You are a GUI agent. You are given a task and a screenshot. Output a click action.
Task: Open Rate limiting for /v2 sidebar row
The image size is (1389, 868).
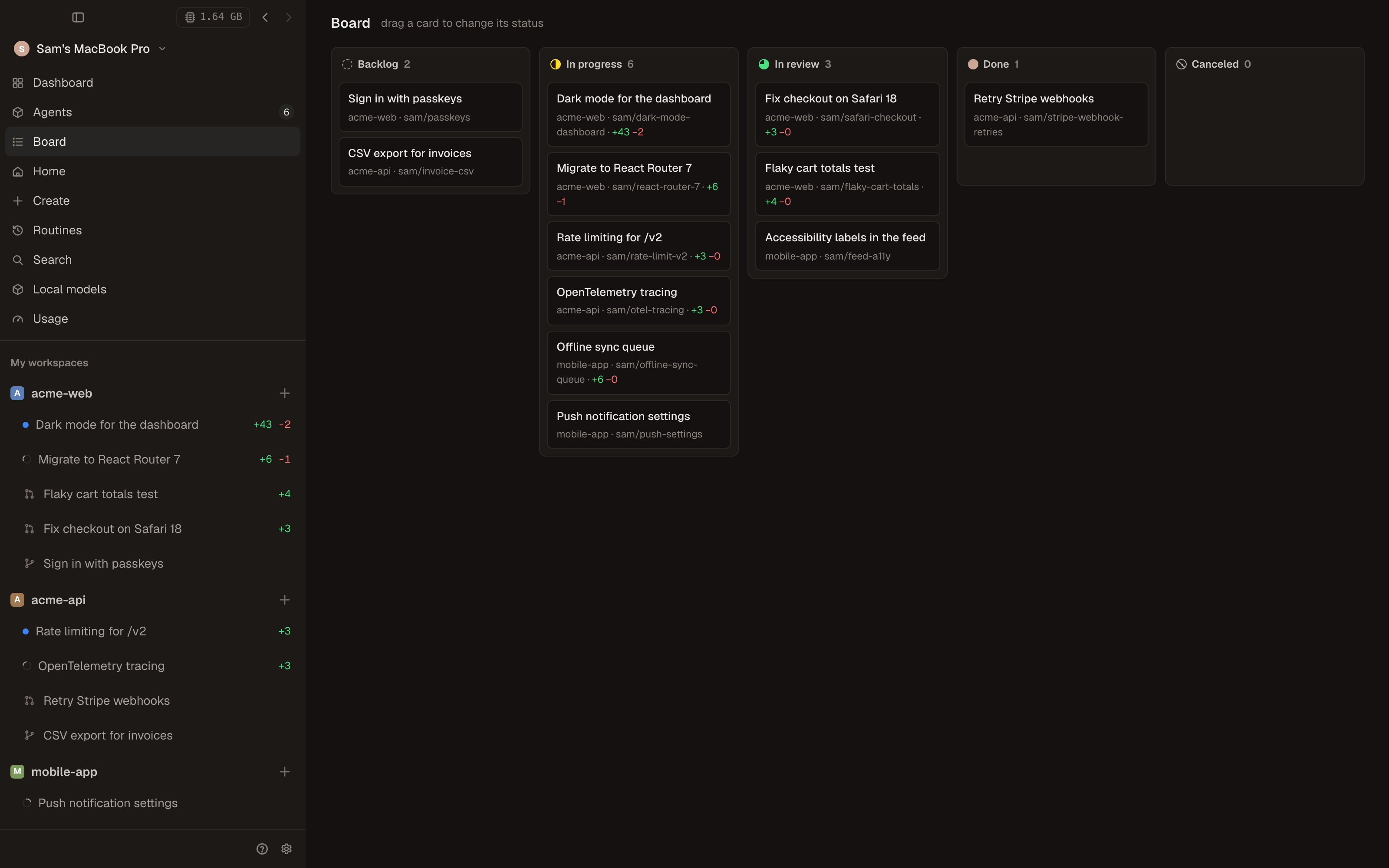tap(153, 631)
